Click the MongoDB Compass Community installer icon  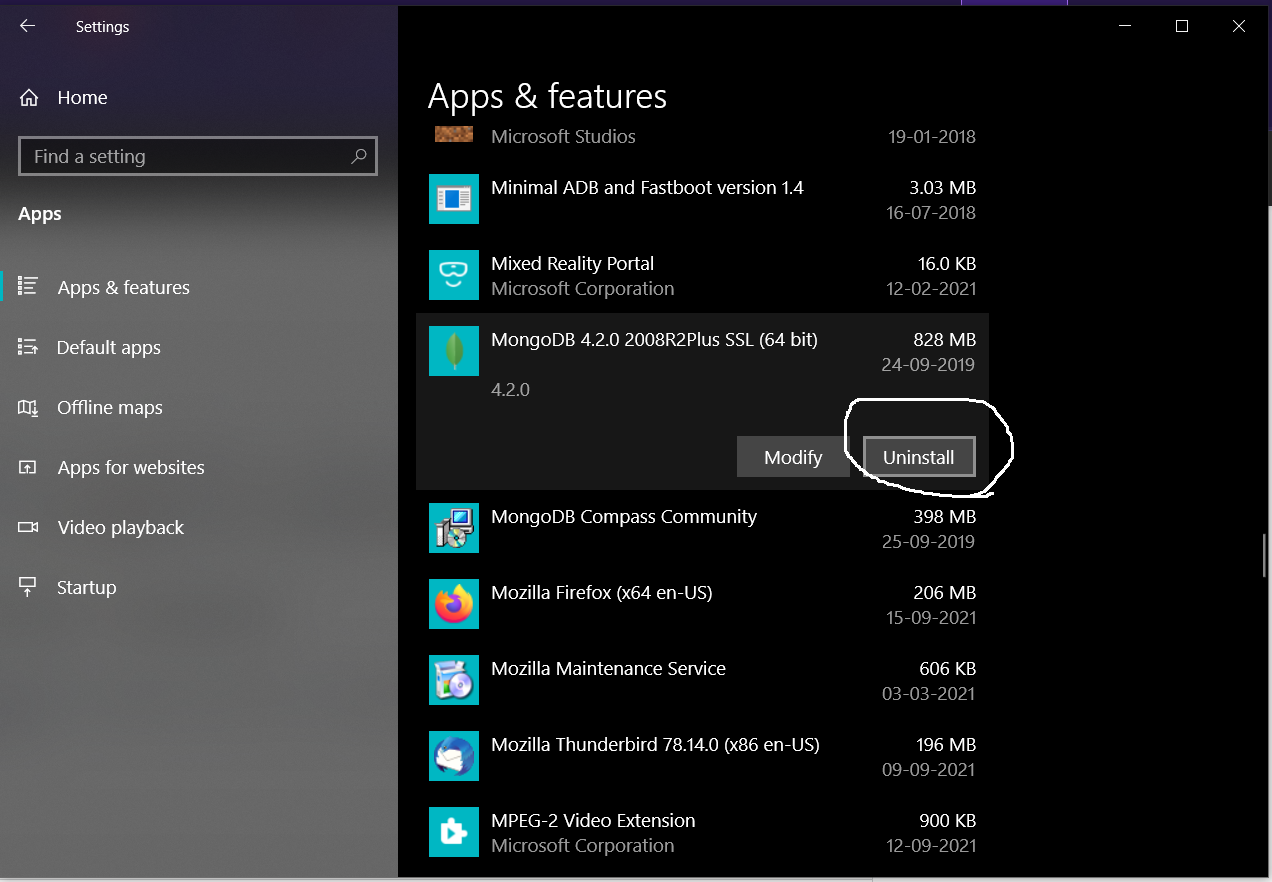[454, 528]
